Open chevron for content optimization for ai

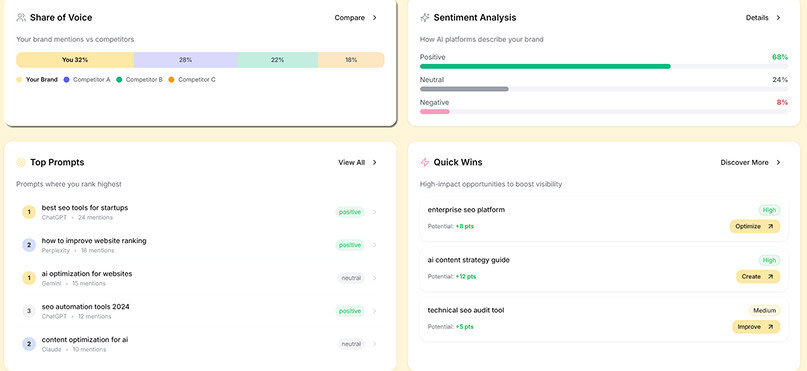click(x=374, y=344)
